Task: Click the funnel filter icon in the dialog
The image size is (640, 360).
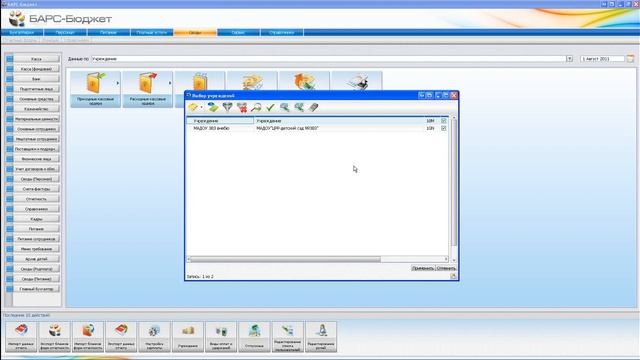Action: [x=227, y=107]
